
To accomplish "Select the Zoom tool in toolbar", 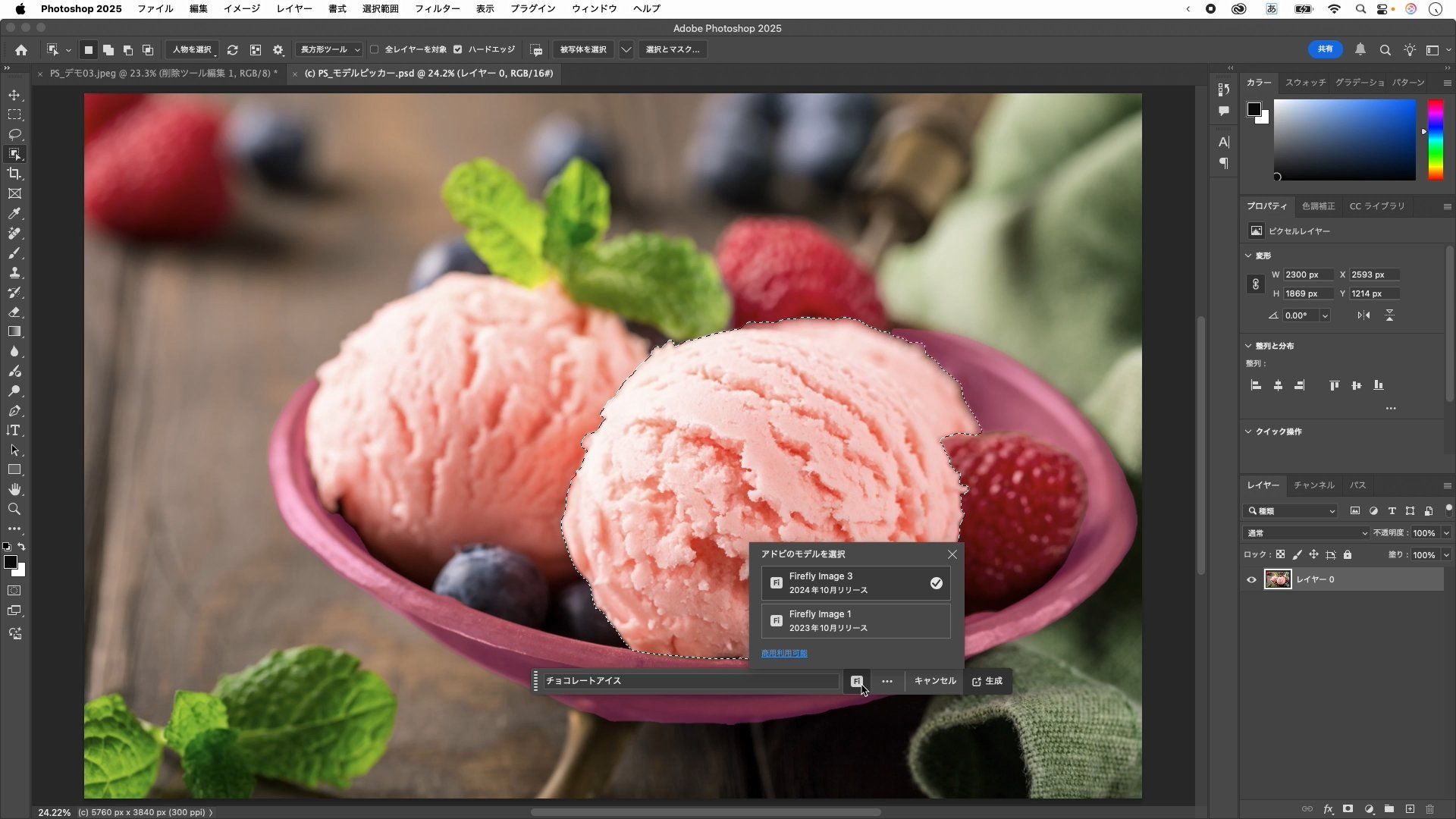I will 14,509.
